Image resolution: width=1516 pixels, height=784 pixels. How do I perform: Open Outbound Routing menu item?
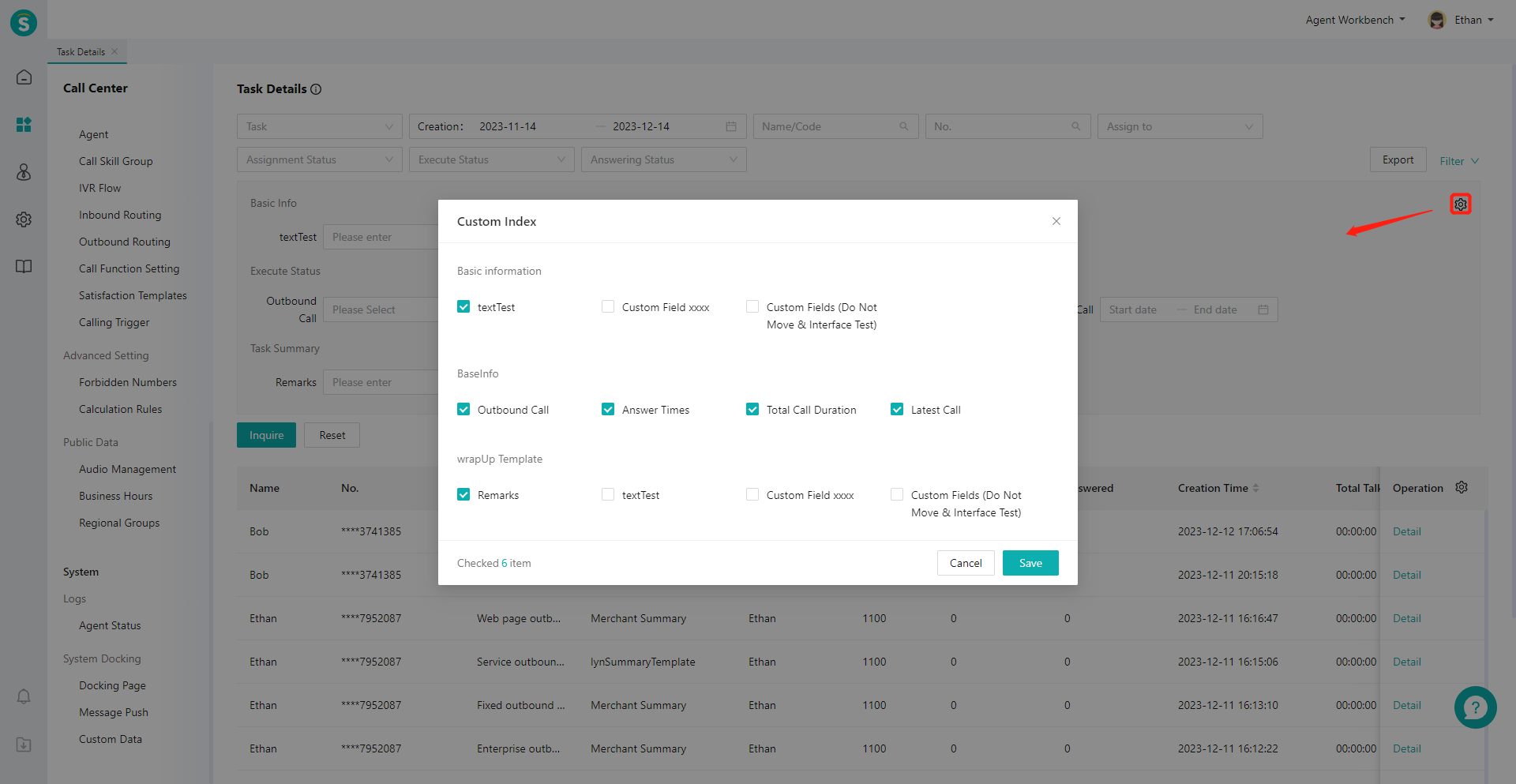(125, 242)
